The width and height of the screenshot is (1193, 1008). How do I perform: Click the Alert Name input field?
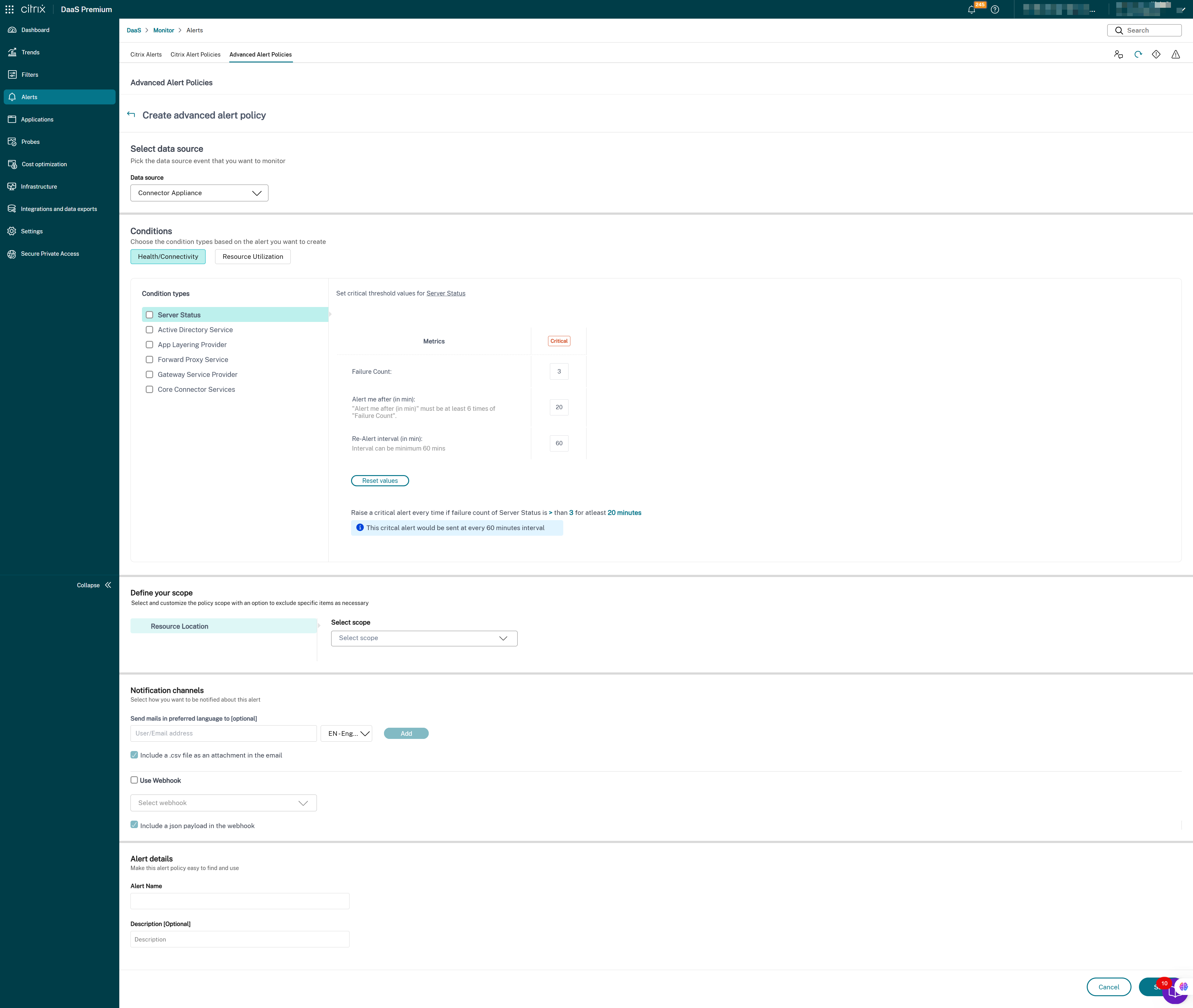[240, 901]
